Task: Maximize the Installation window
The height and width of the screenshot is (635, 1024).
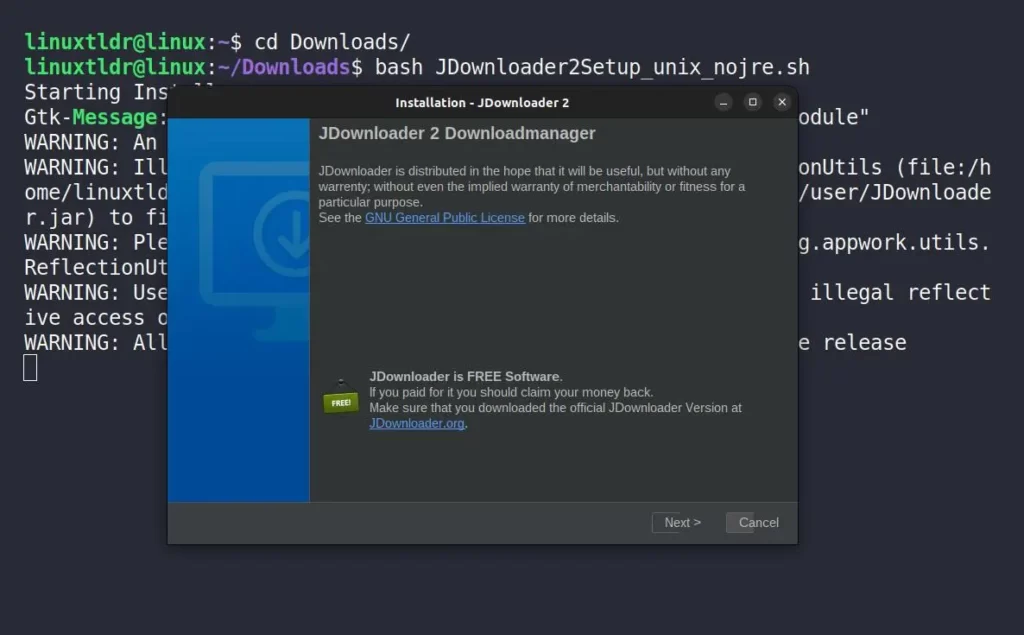Action: click(x=752, y=103)
